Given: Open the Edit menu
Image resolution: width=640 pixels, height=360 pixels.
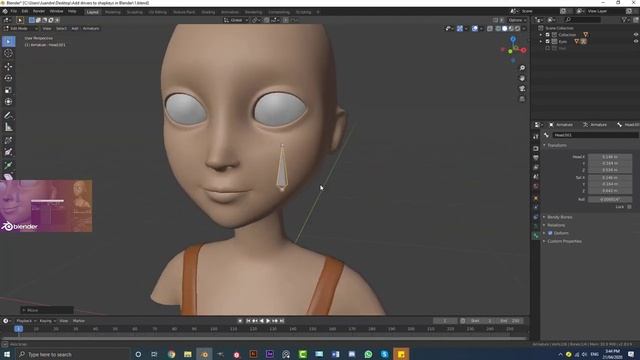Looking at the screenshot, I should (25, 11).
